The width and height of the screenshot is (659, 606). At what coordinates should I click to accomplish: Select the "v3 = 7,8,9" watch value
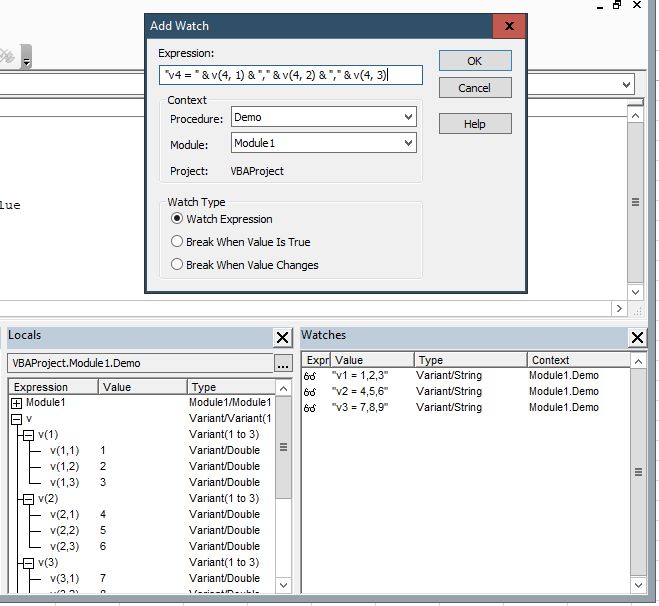coord(360,407)
